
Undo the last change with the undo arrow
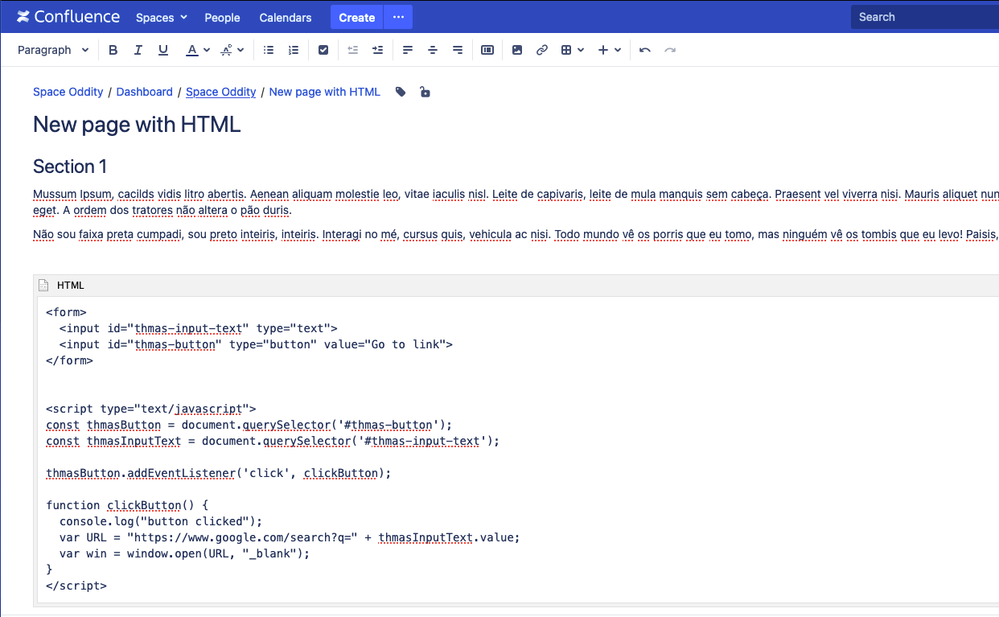point(644,49)
